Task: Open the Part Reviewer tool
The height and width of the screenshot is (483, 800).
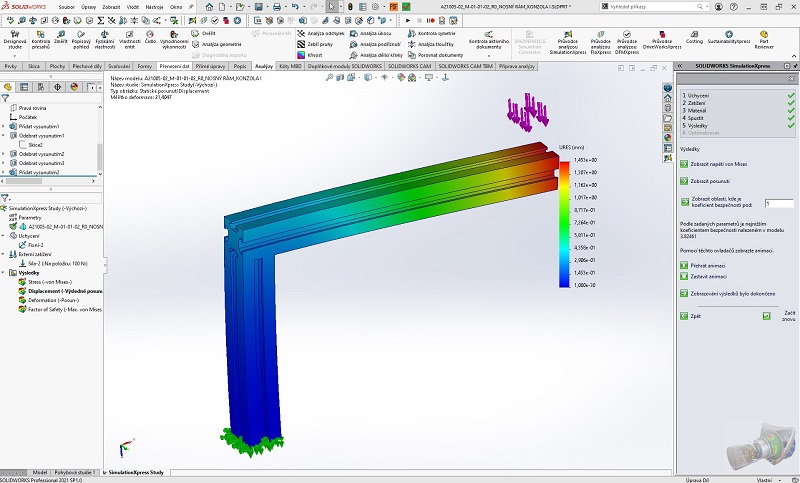Action: [764, 38]
